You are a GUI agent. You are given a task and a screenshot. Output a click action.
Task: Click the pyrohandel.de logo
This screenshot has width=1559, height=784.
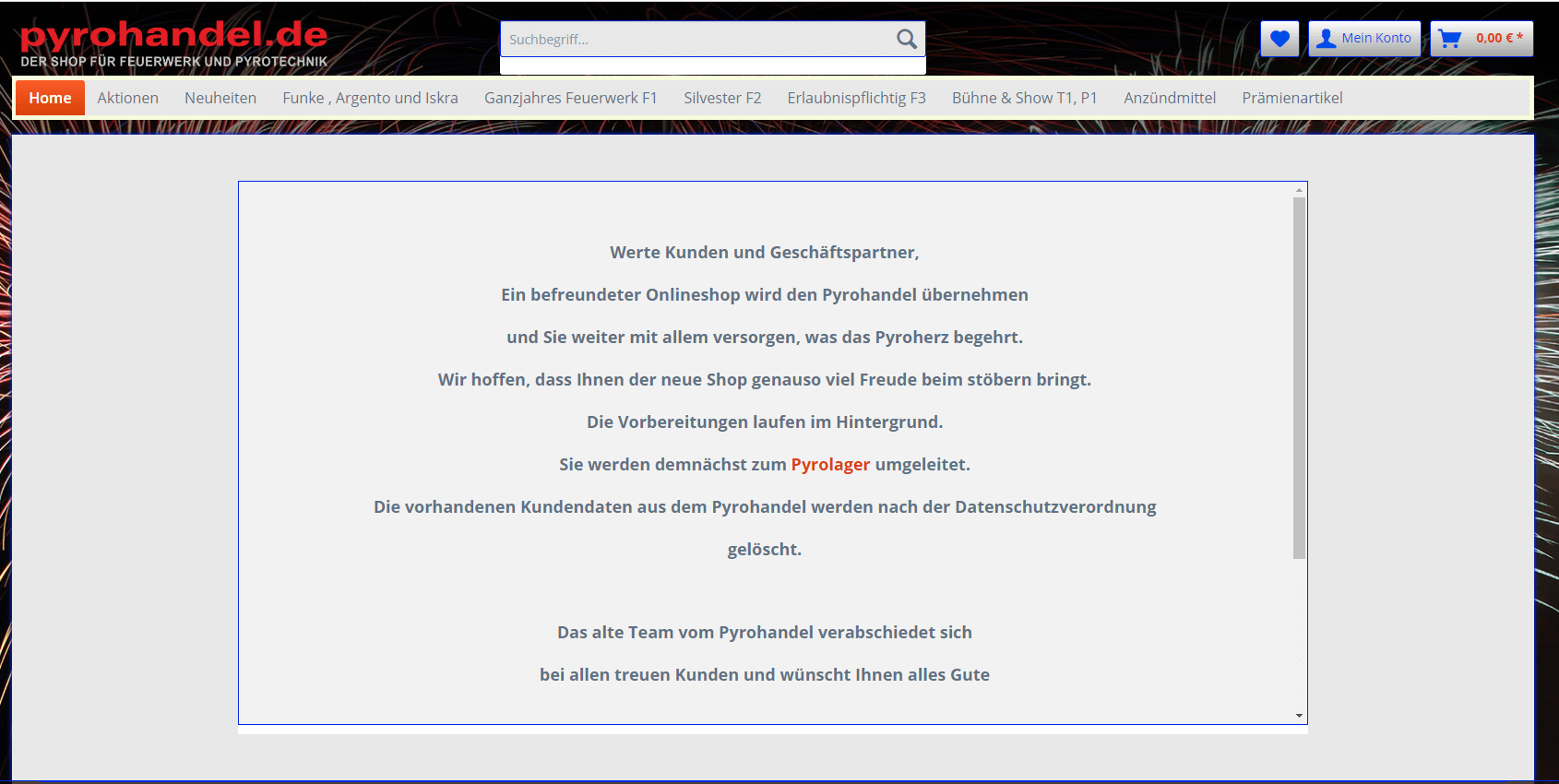(x=174, y=44)
